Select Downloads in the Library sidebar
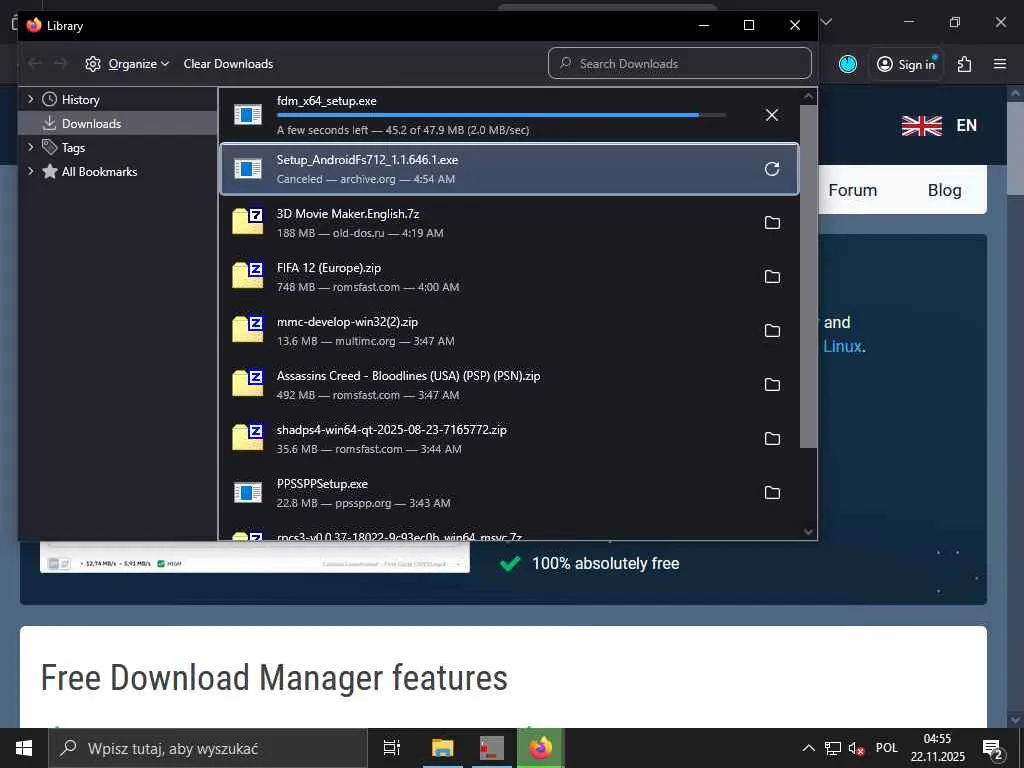The width and height of the screenshot is (1024, 768). (x=91, y=123)
